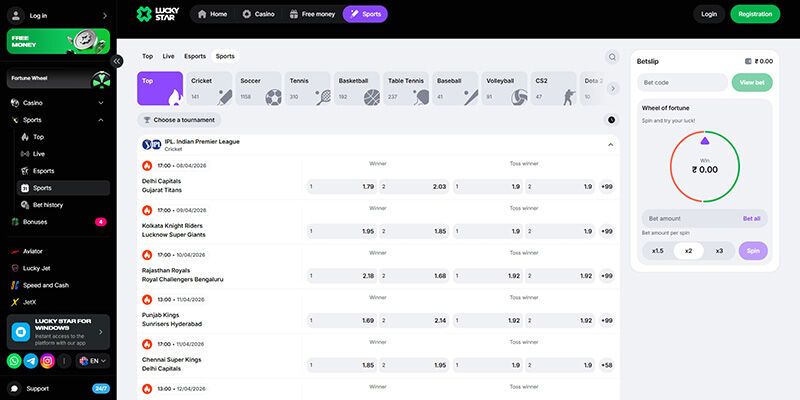The height and width of the screenshot is (400, 800).
Task: Select the Volleyball sport category
Action: (x=504, y=88)
